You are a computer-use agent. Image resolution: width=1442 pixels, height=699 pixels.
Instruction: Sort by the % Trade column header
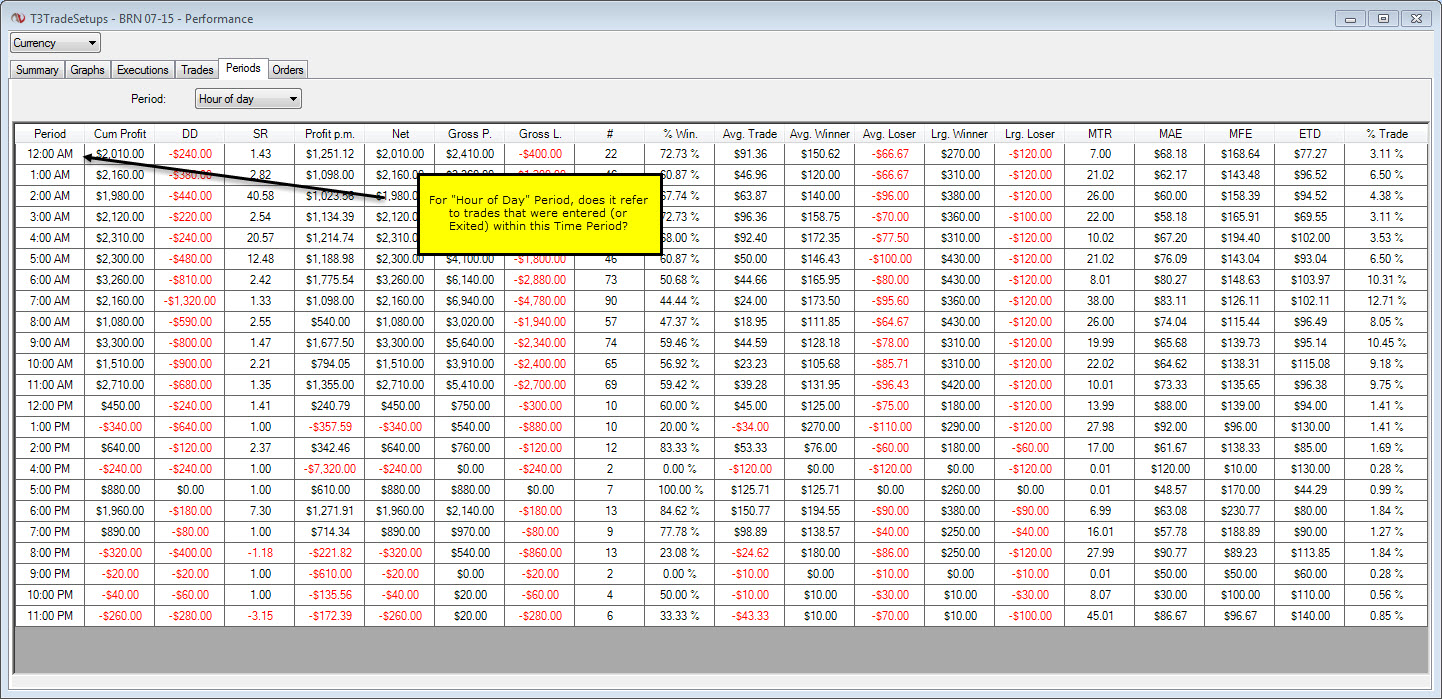(x=1387, y=133)
